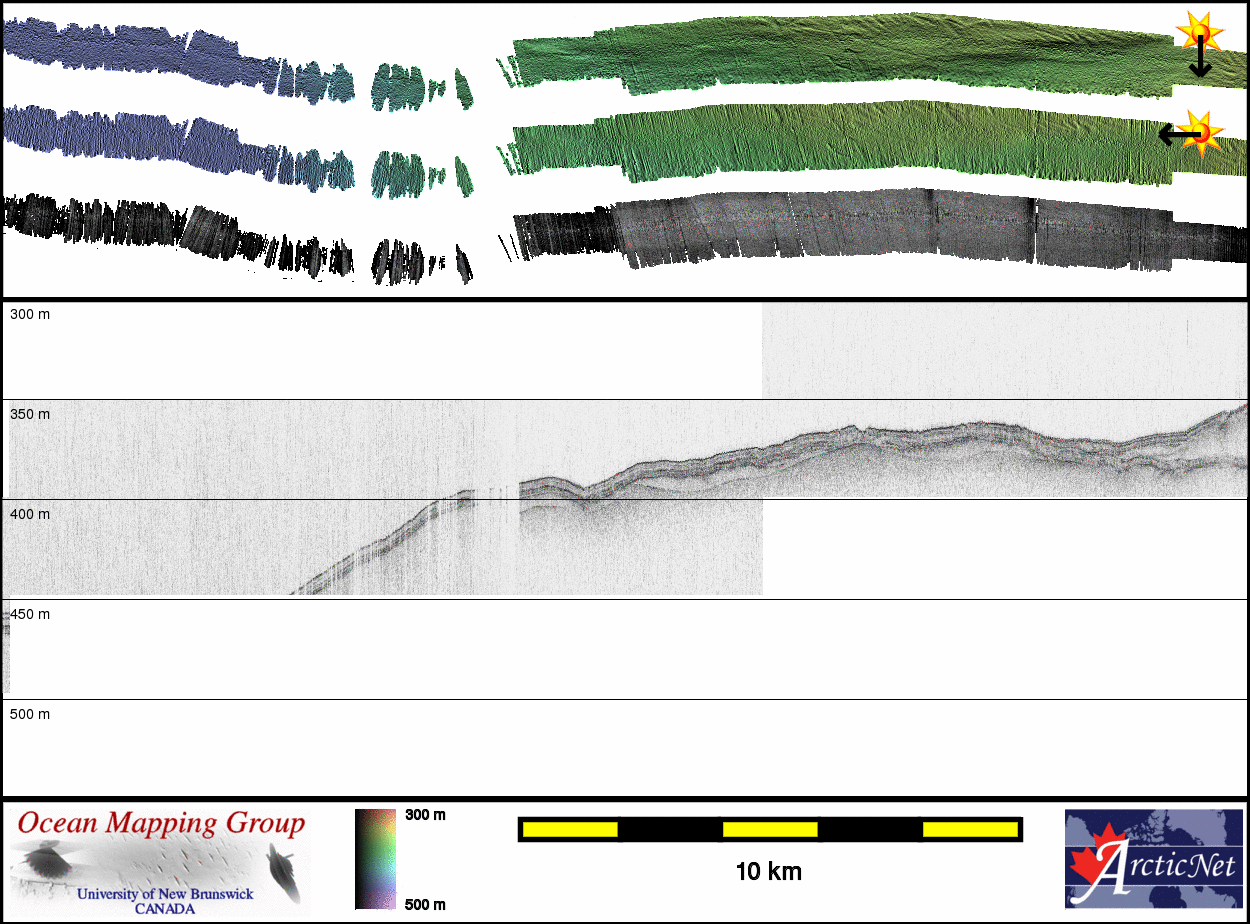Click the ArcticNet logo text
The height and width of the screenshot is (924, 1250).
coord(1168,865)
